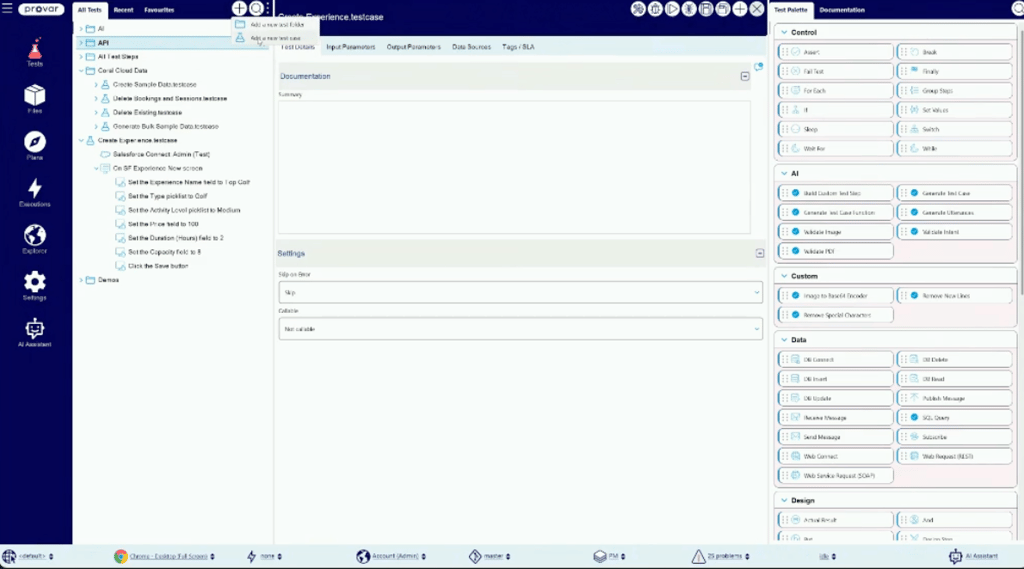
Task: Expand the Demos folder in the tree
Action: pos(81,280)
